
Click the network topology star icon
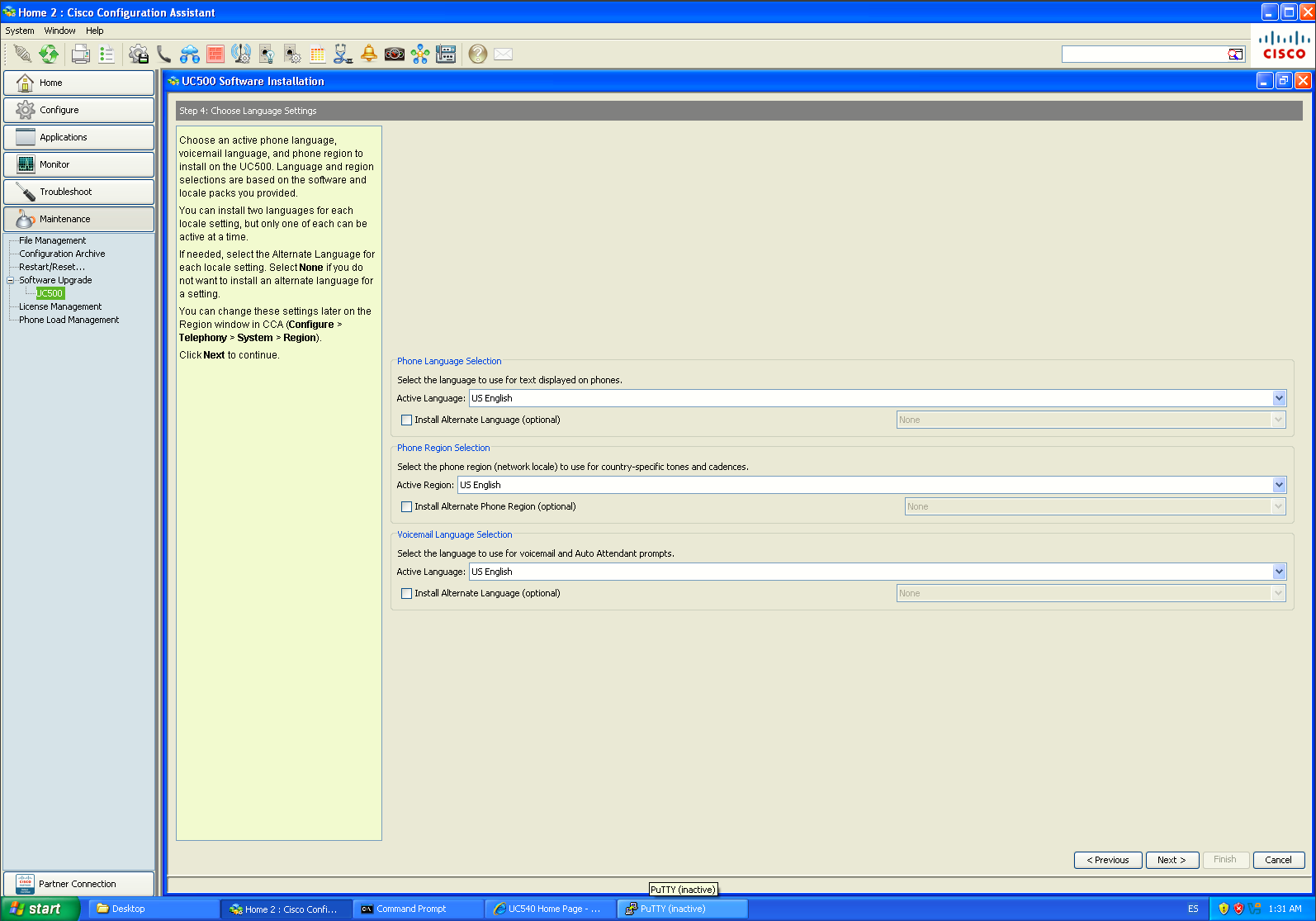[420, 54]
